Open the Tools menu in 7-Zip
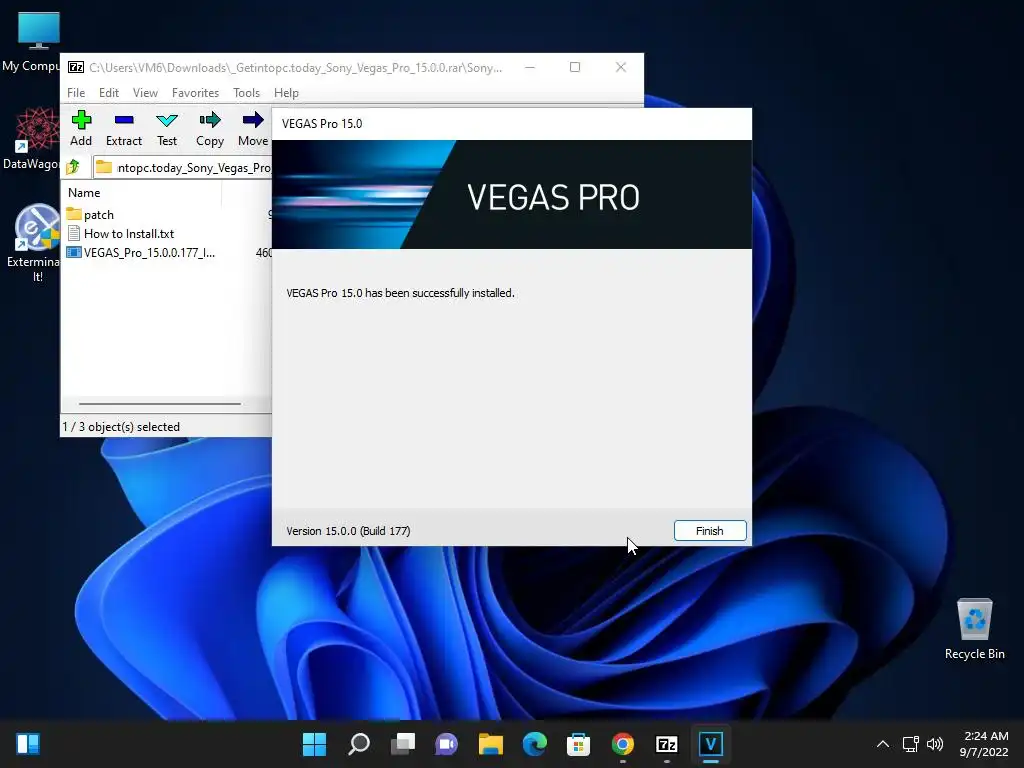This screenshot has height=768, width=1024. [x=246, y=93]
